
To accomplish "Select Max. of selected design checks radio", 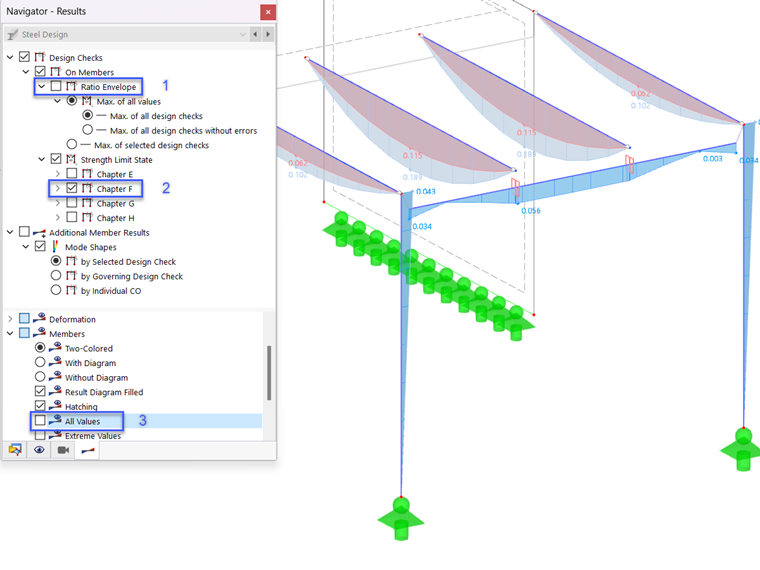I will click(x=72, y=144).
